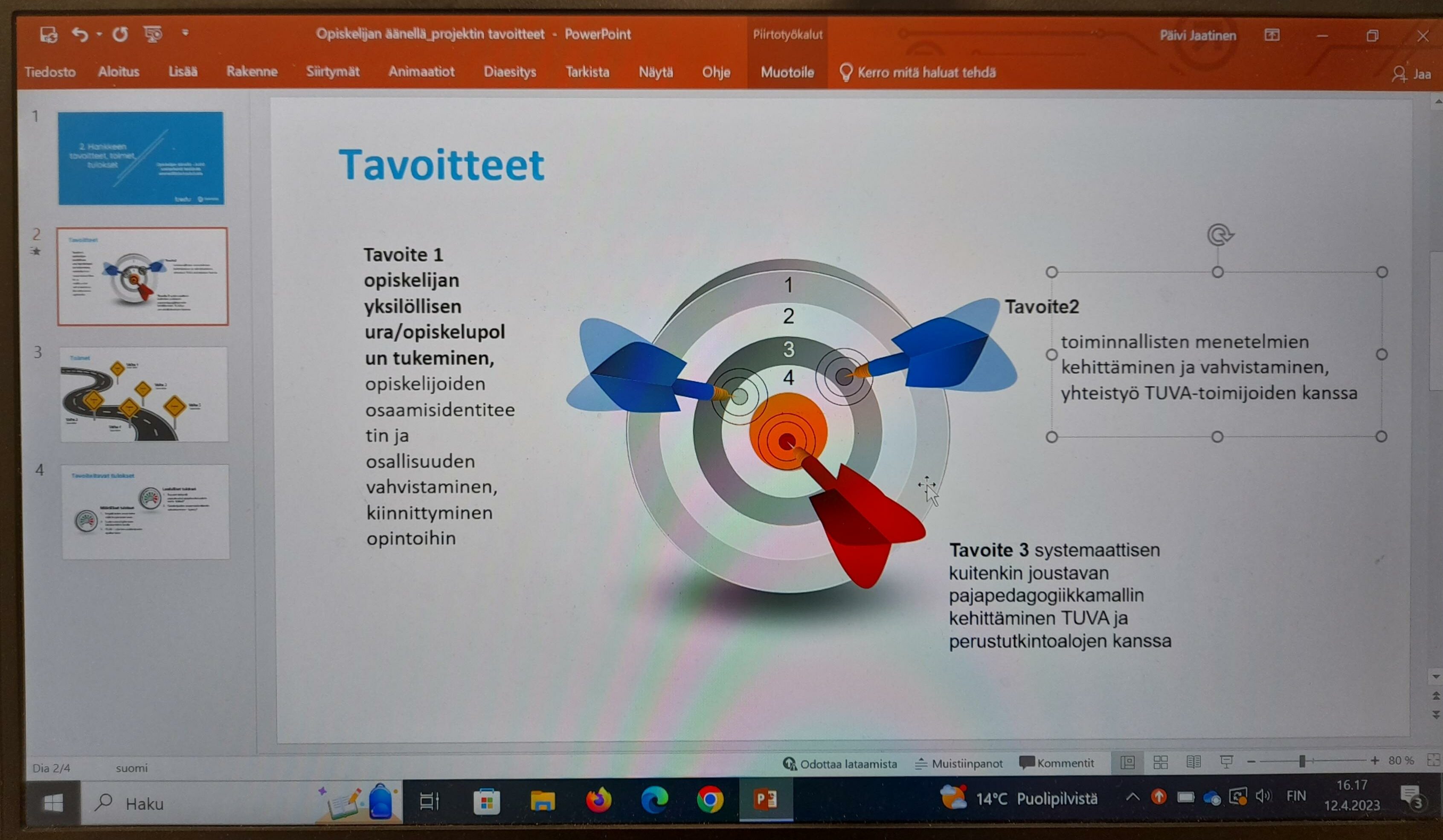Click the Tavoitteet slide title
Viewport: 1443px width, 840px height.
tap(441, 165)
